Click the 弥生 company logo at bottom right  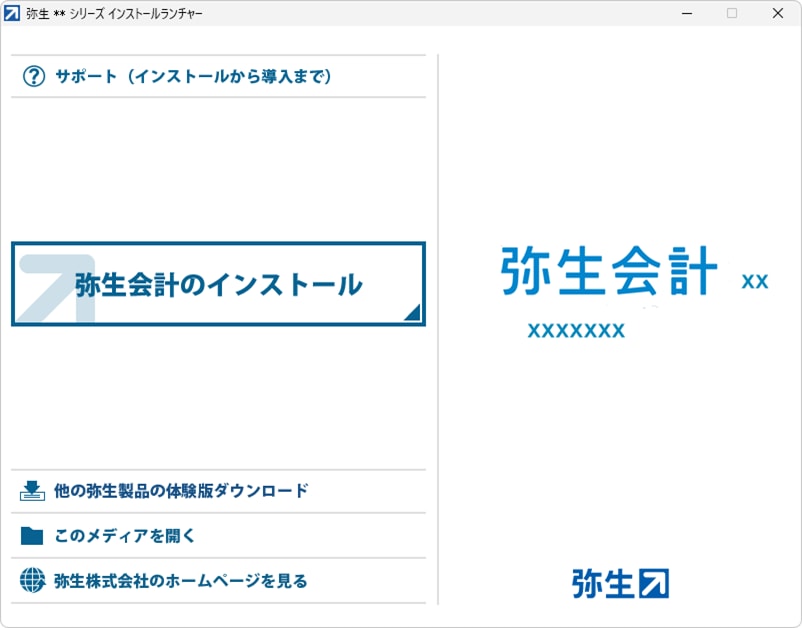point(620,582)
